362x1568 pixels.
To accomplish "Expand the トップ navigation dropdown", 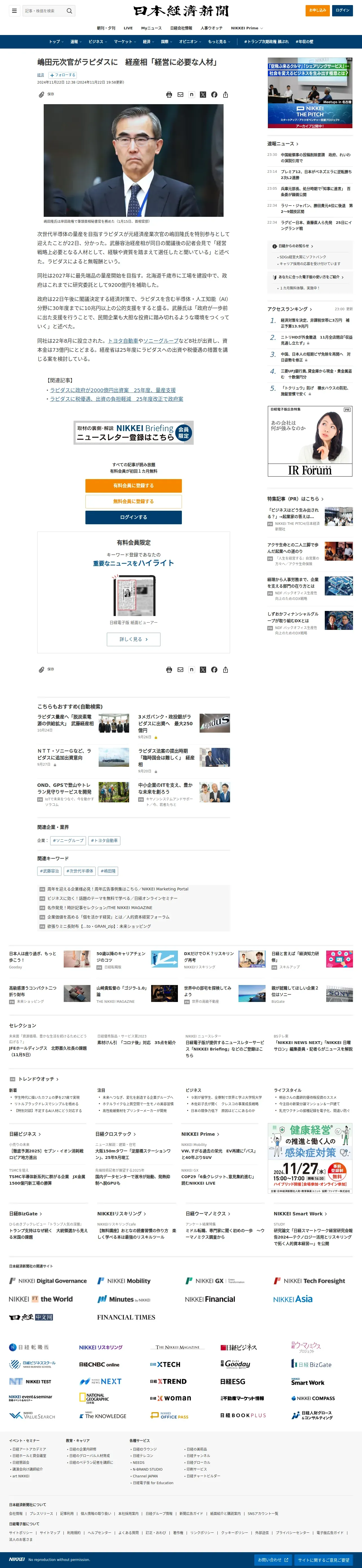I will (56, 42).
